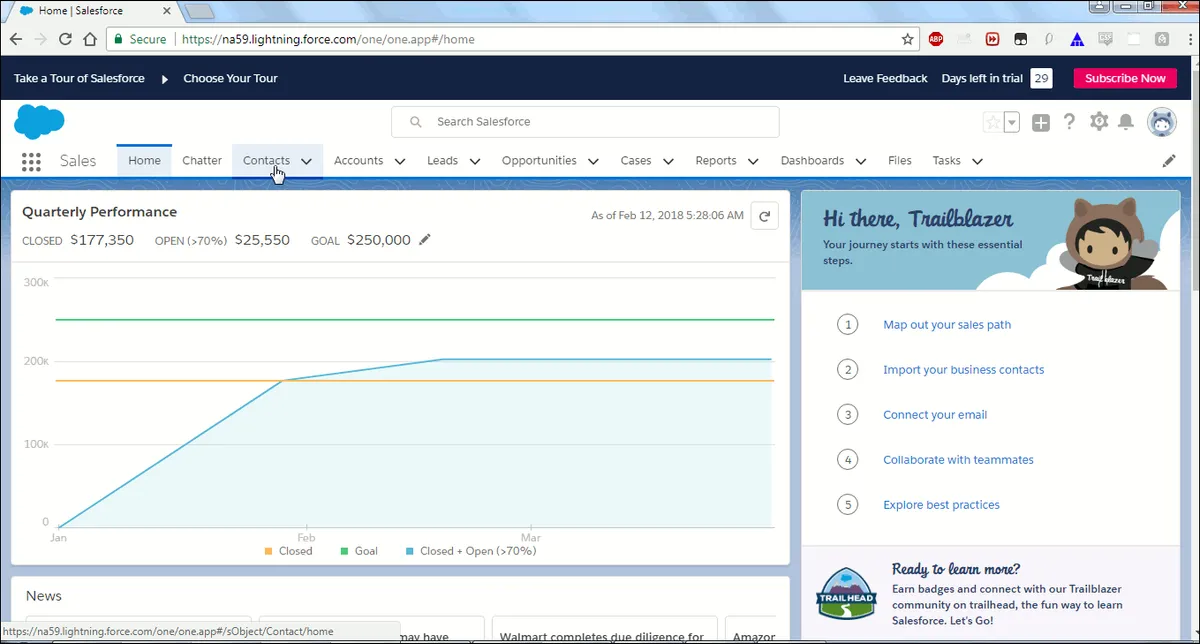This screenshot has height=644, width=1200.
Task: Click the browser address bar URL
Action: pos(328,40)
